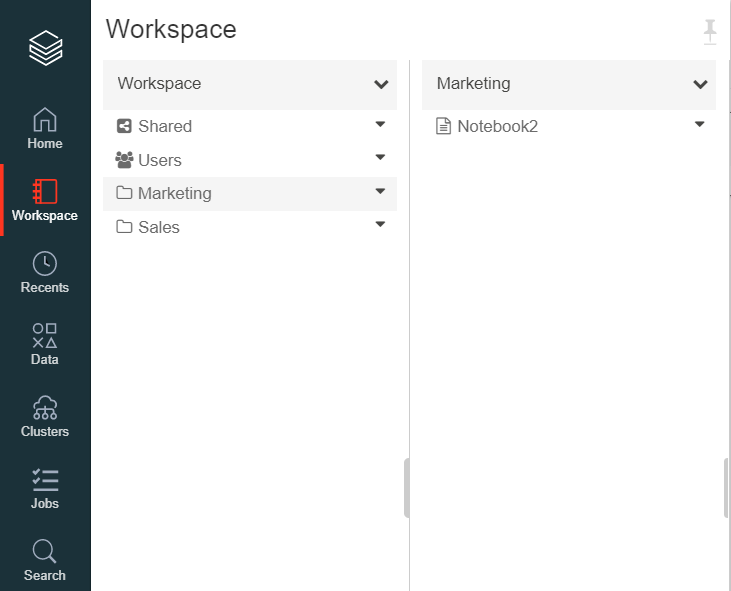Open dropdown arrow next to Users

click(380, 158)
